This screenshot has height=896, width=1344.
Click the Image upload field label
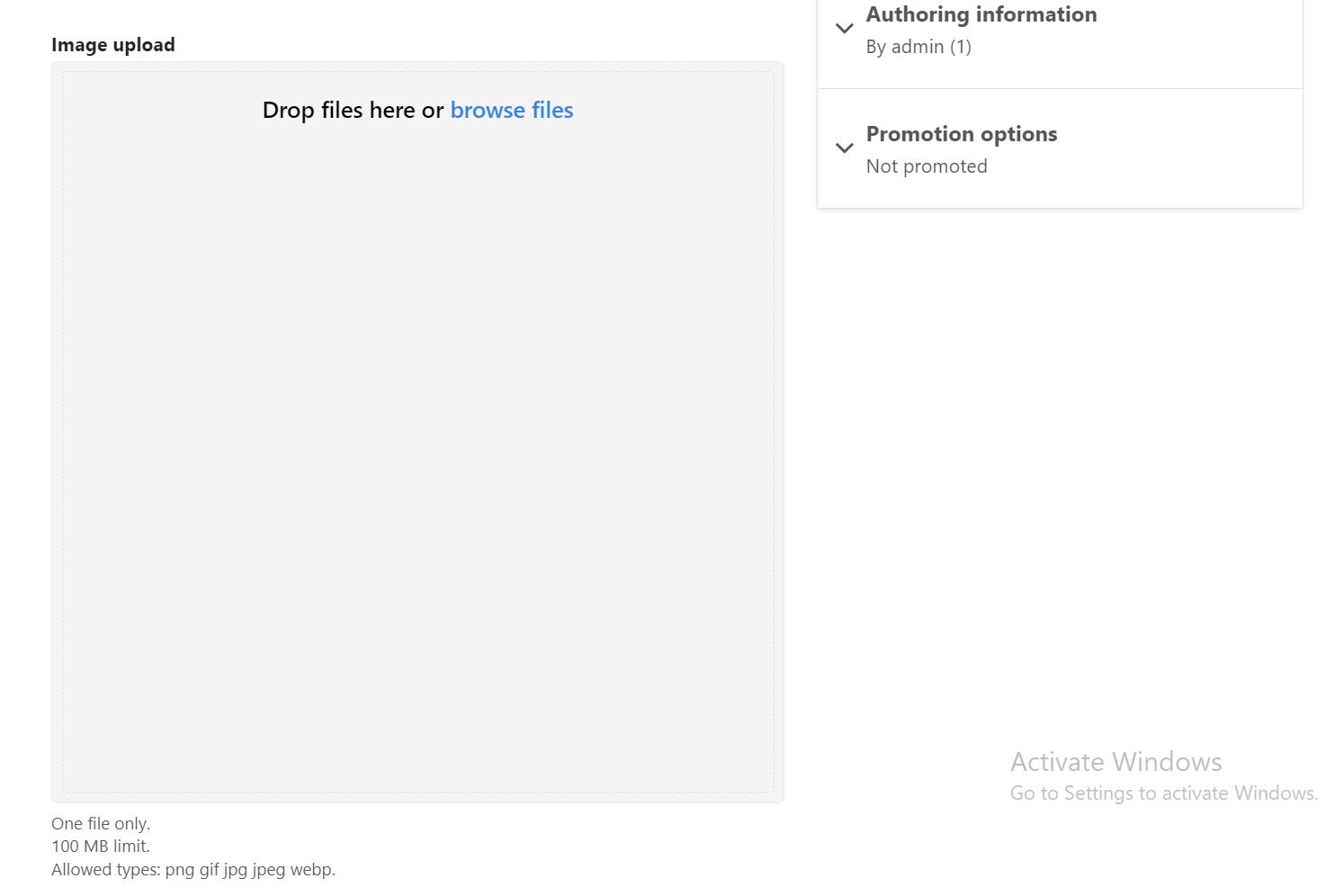coord(112,44)
